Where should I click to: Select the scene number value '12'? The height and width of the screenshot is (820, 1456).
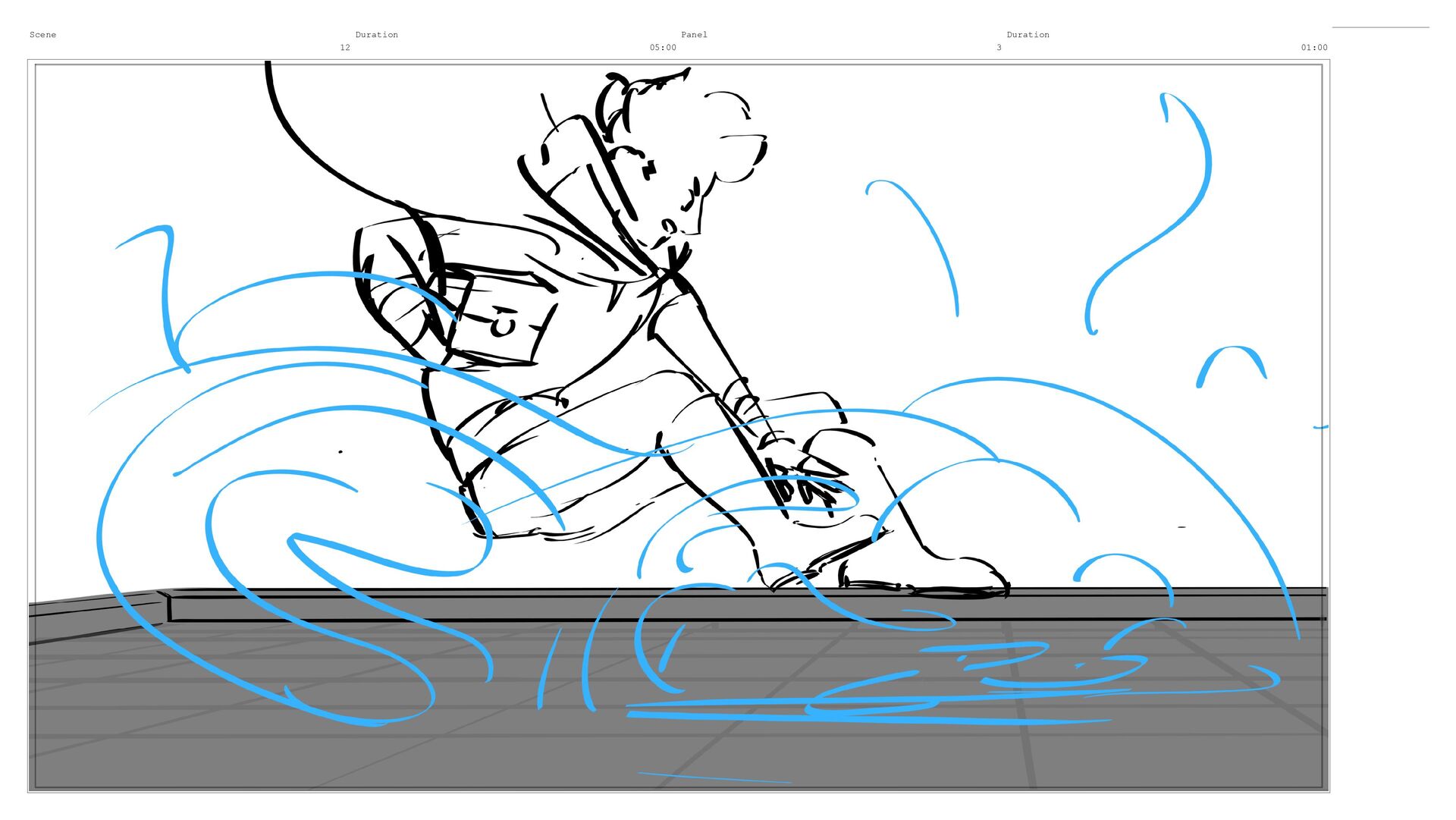click(x=345, y=48)
